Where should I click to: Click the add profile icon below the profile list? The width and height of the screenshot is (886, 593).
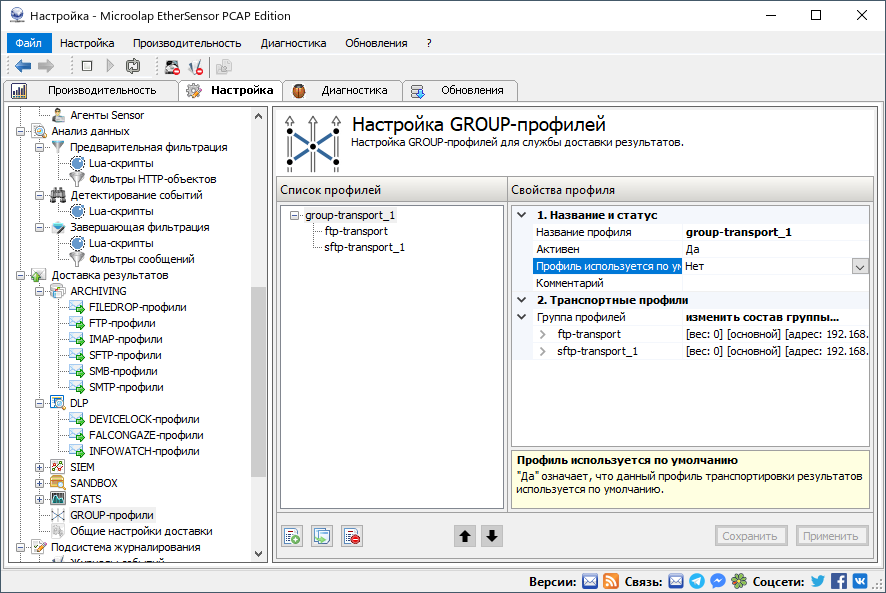(291, 535)
